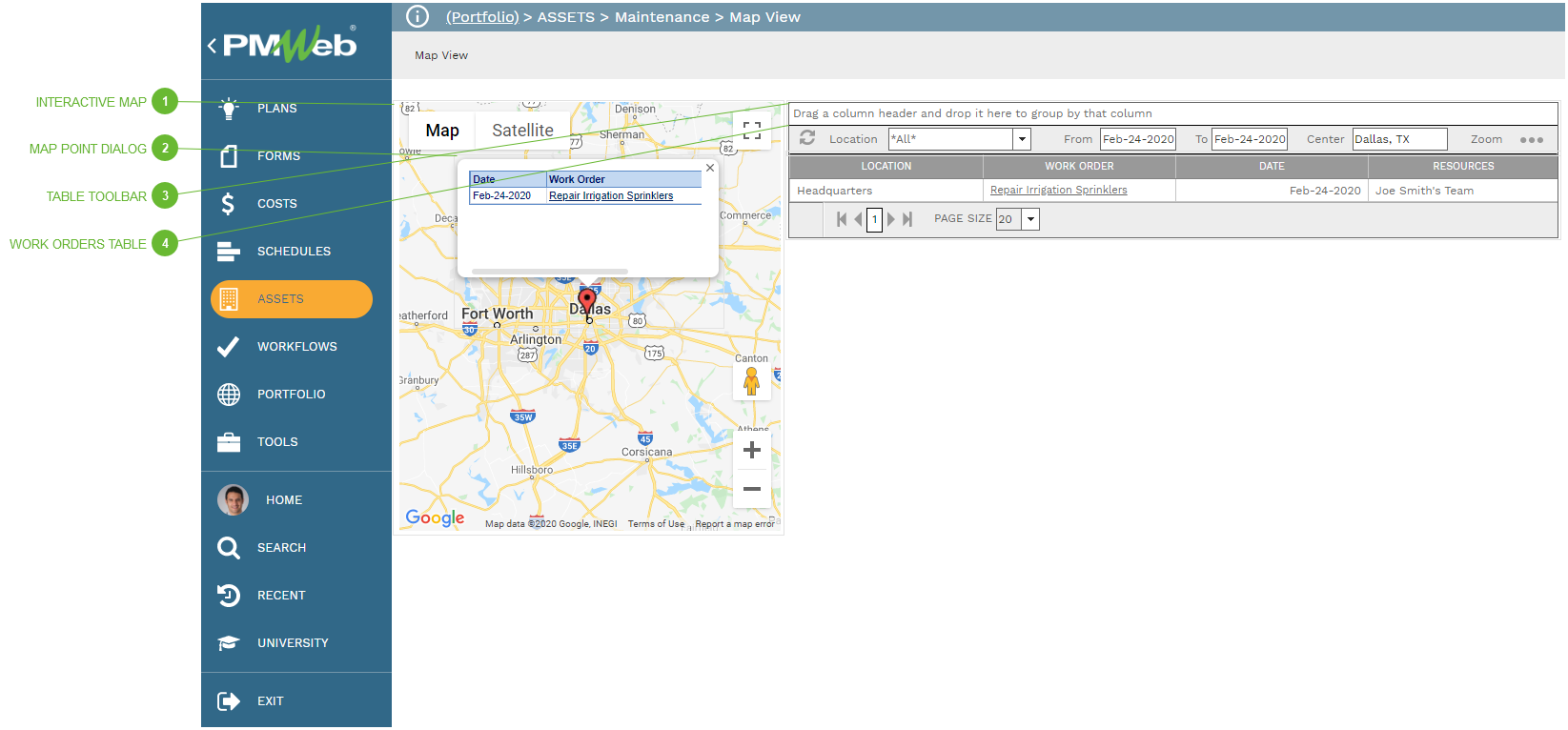Zoom in on the map with plus
Image resolution: width=1568 pixels, height=730 pixels.
(751, 450)
